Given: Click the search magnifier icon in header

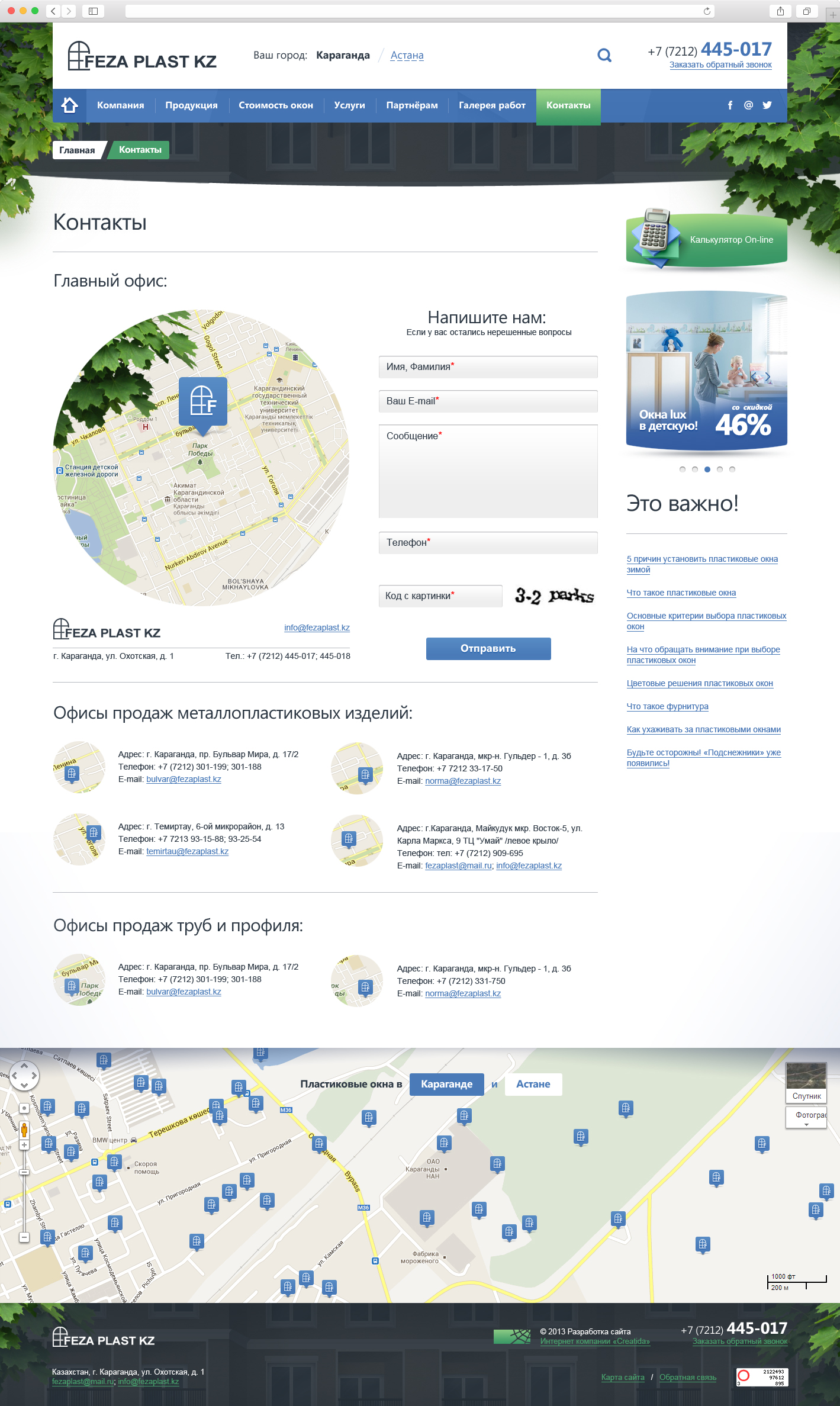Looking at the screenshot, I should (604, 55).
